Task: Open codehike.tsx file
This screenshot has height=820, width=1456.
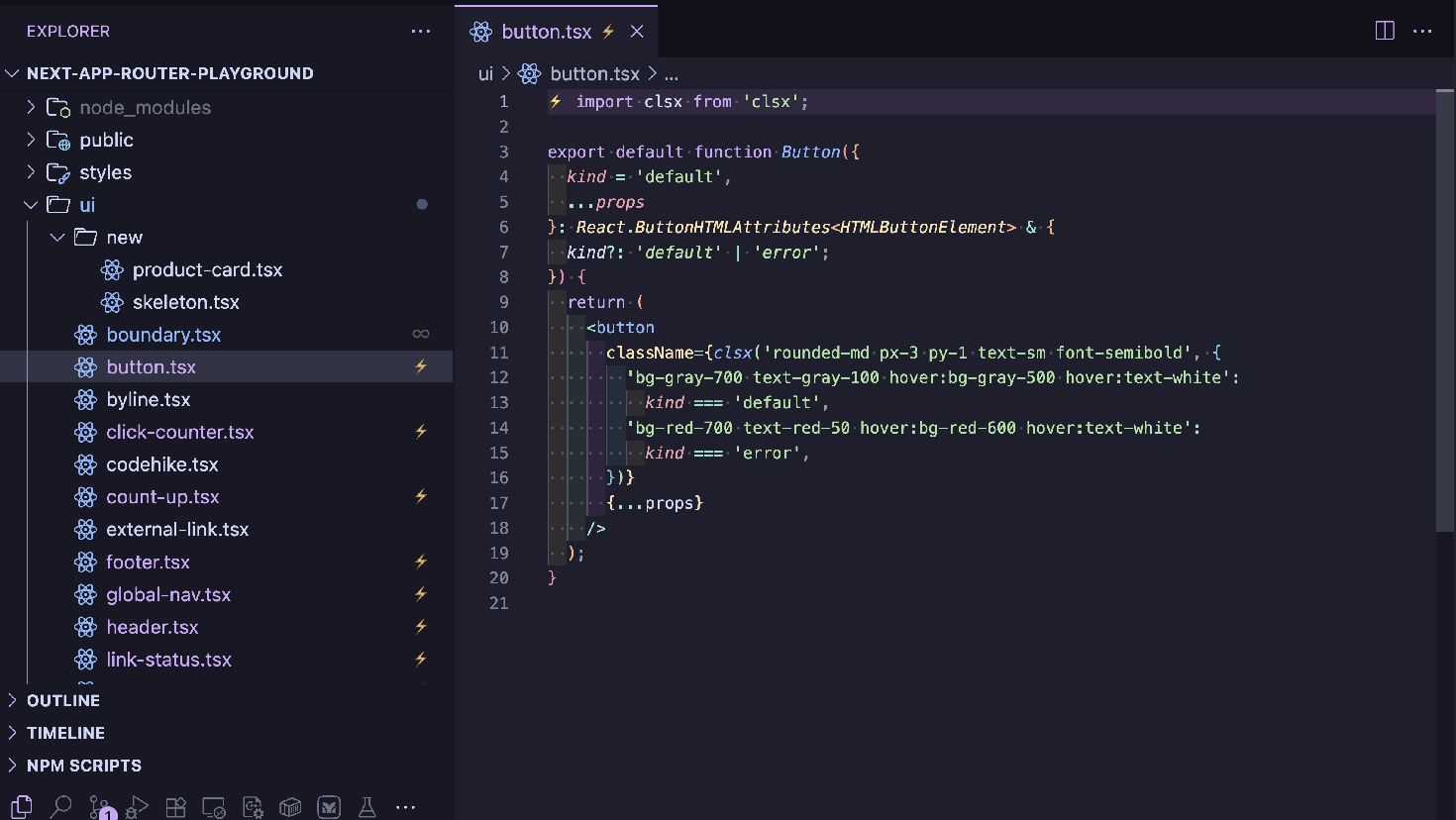Action: (162, 464)
